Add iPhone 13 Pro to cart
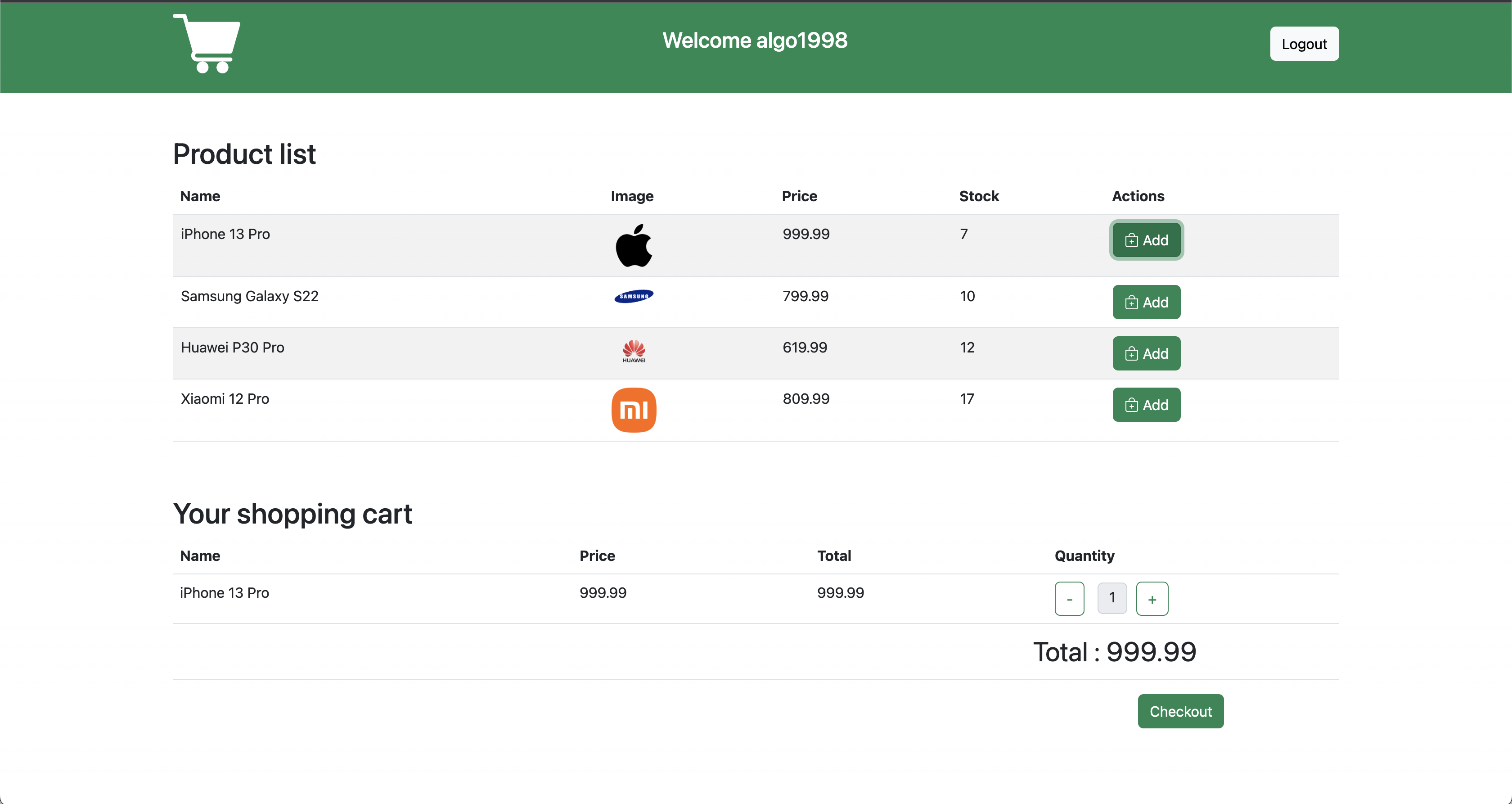Image resolution: width=1512 pixels, height=804 pixels. [x=1146, y=240]
